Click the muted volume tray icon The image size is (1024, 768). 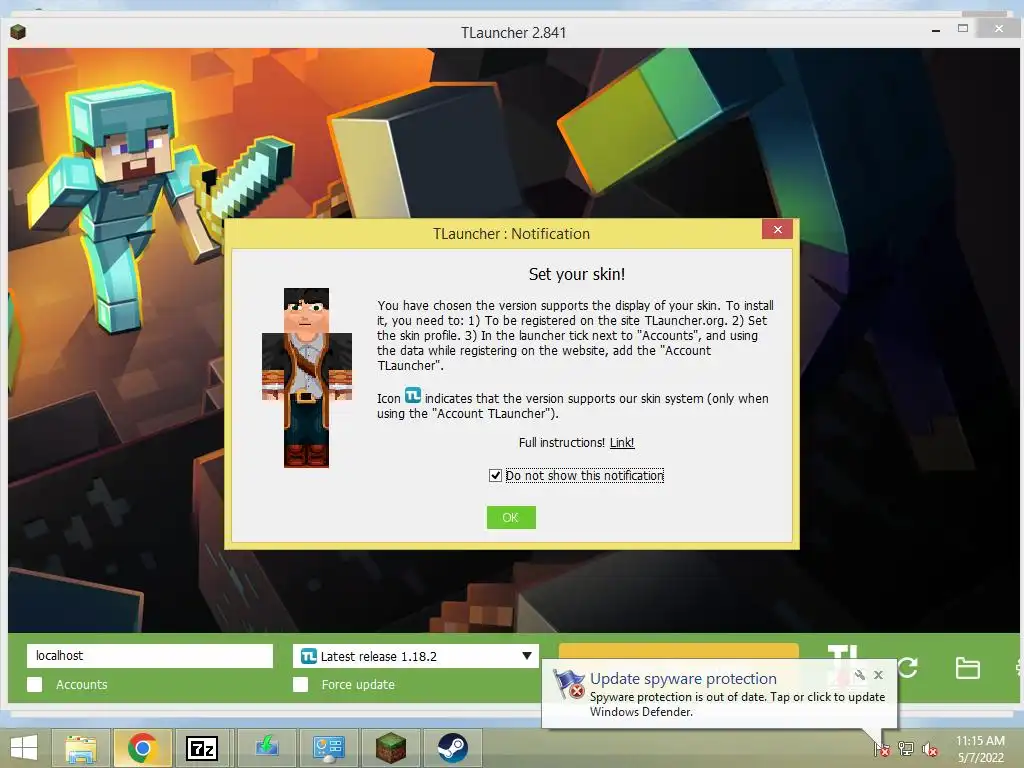[x=930, y=749]
